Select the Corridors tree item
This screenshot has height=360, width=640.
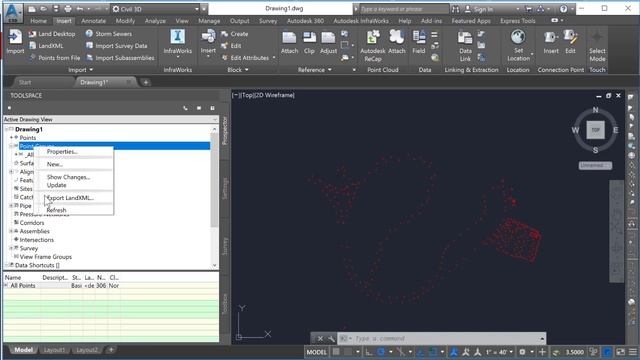click(x=32, y=223)
